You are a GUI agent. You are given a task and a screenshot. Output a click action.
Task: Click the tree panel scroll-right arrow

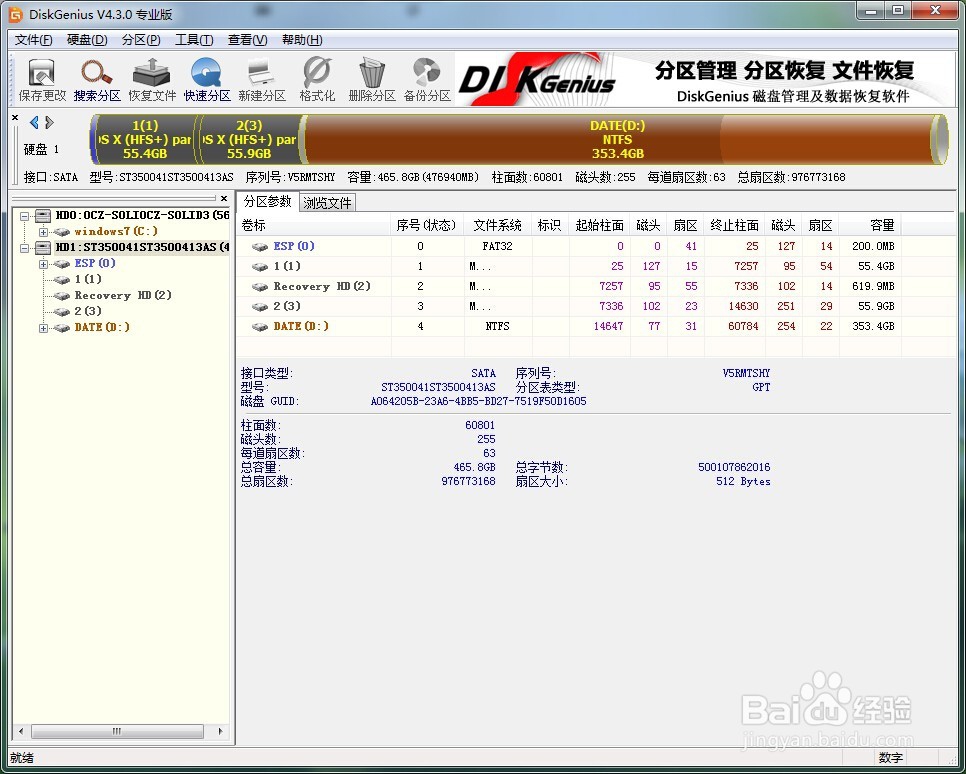221,731
